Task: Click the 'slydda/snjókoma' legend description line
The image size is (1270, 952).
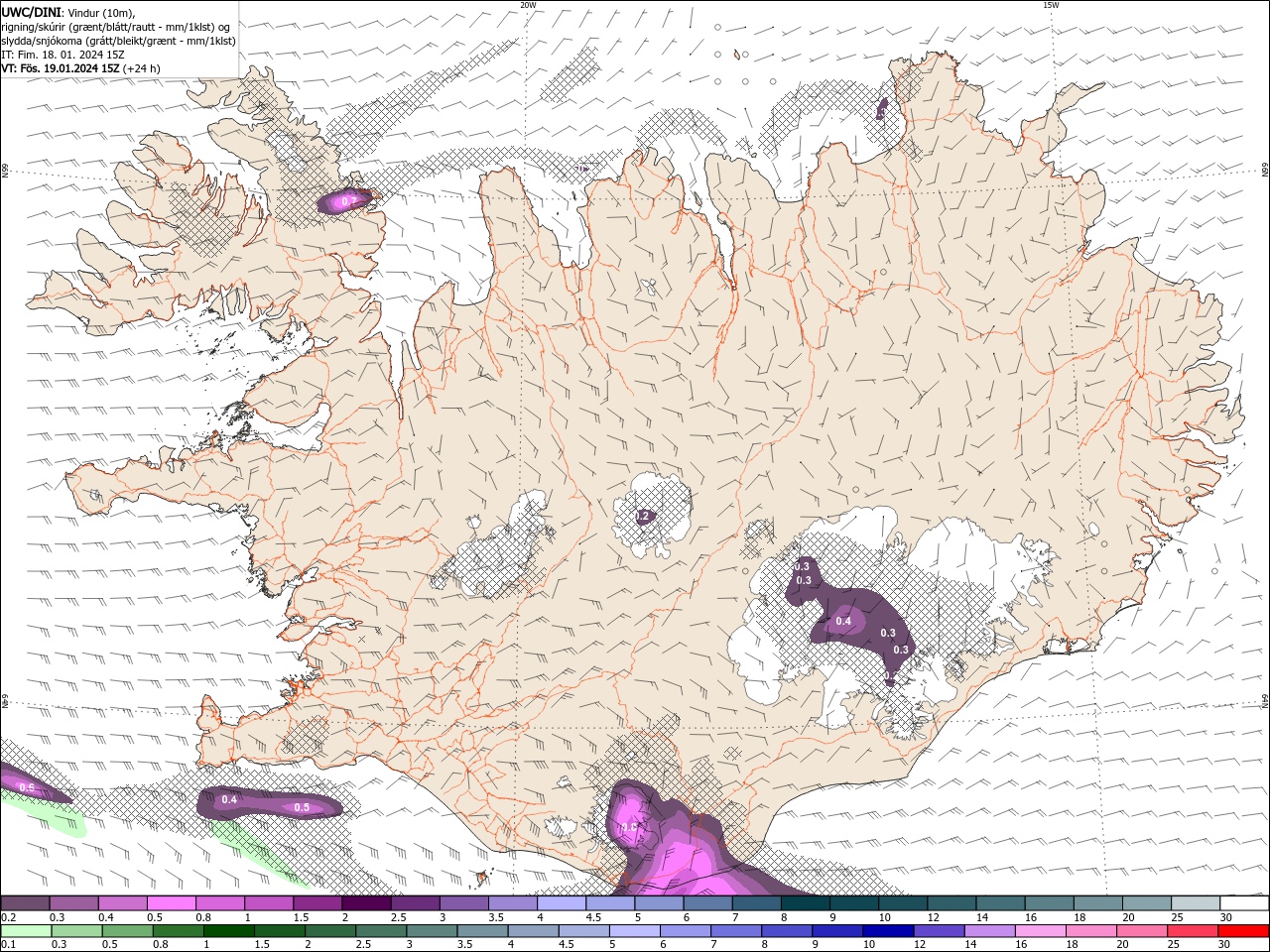Action: [118, 41]
